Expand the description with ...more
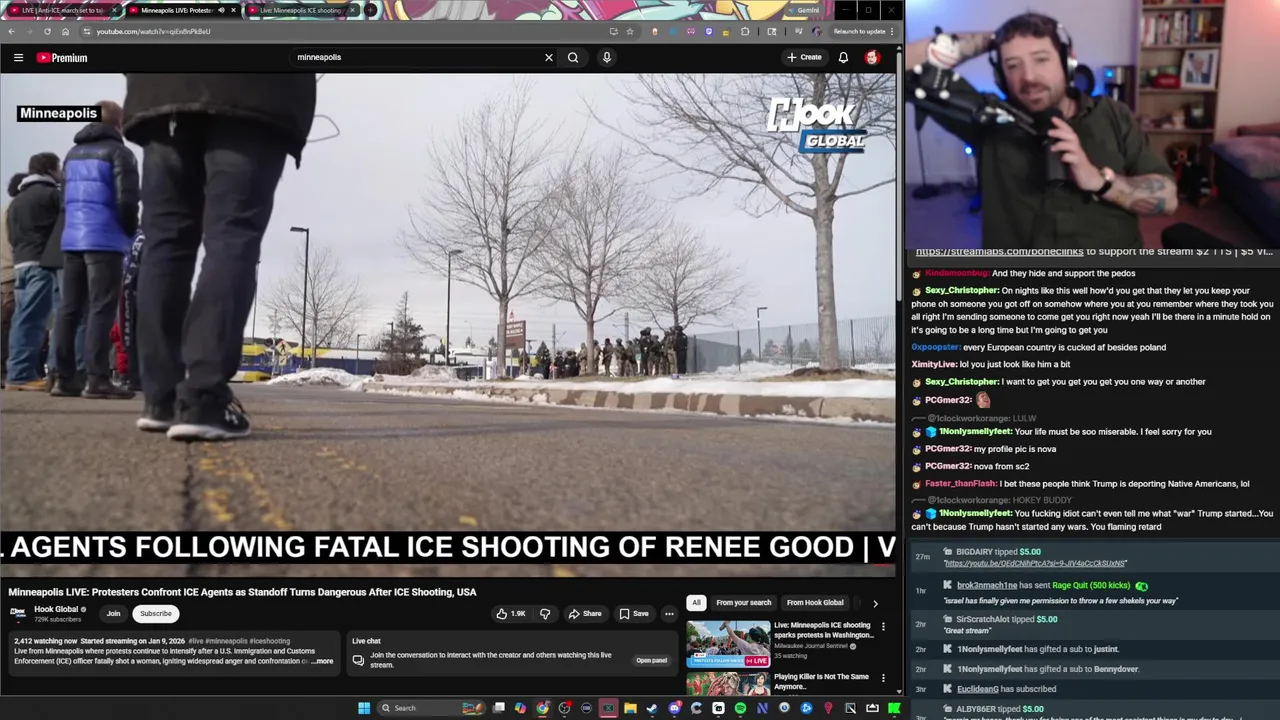Viewport: 1280px width, 720px height. tap(322, 661)
